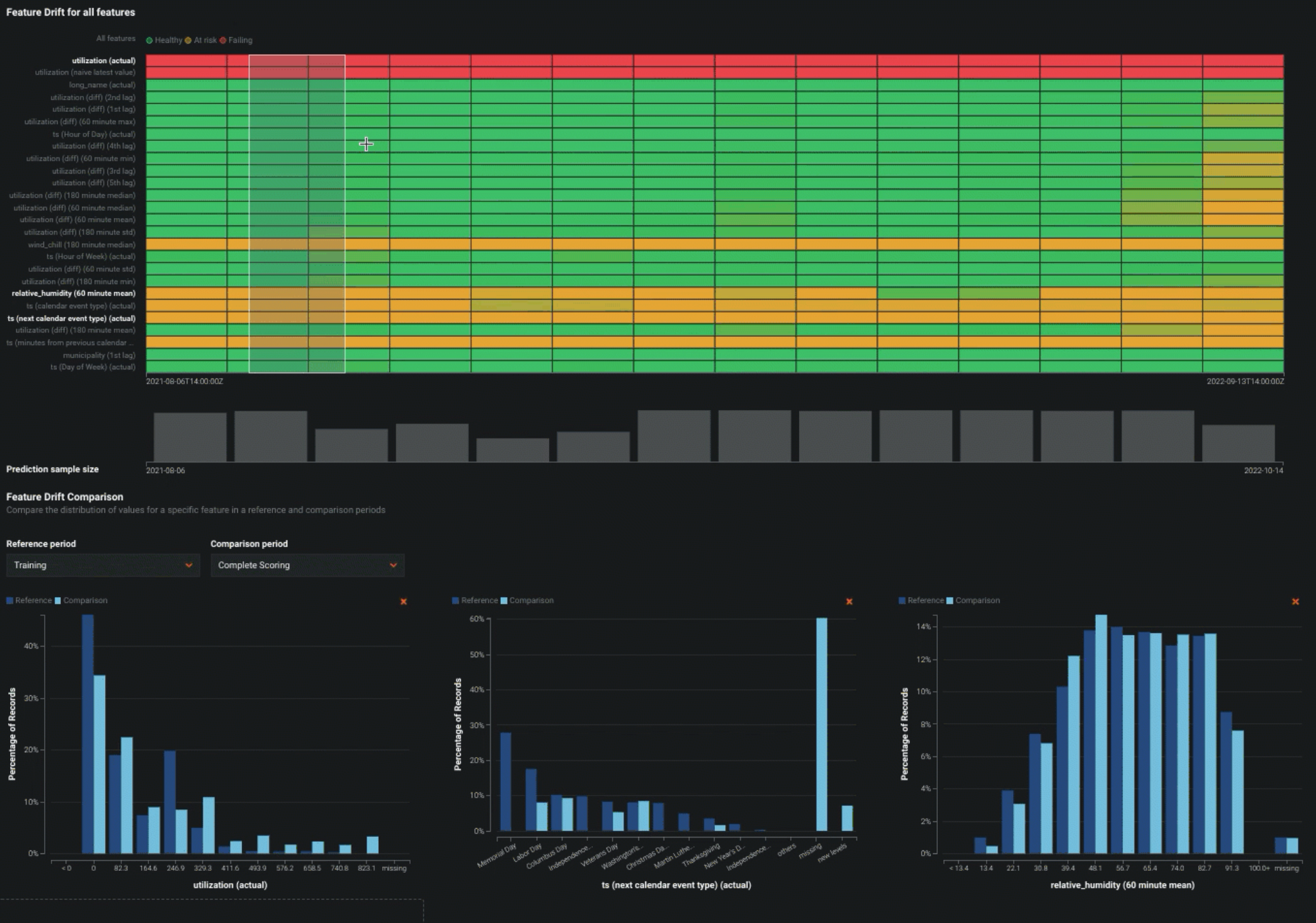This screenshot has width=1316, height=923.
Task: Select relative_humidity (60 minute mean) feature label
Action: [73, 293]
